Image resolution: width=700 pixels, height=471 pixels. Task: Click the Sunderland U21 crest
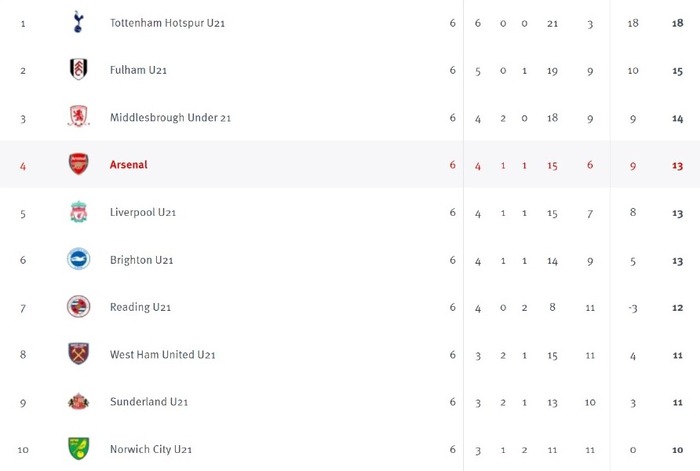click(79, 401)
